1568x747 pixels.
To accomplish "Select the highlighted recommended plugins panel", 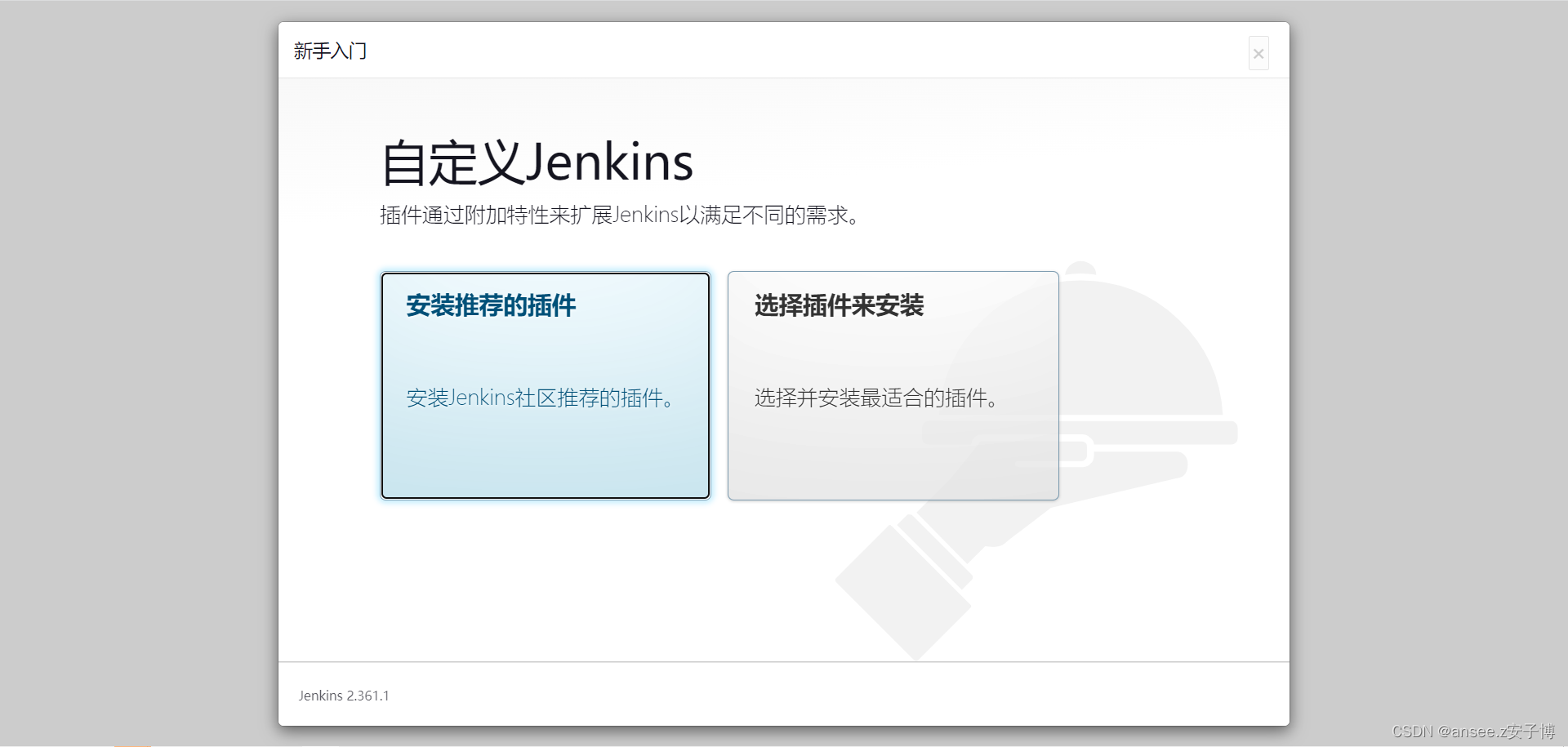I will 545,385.
